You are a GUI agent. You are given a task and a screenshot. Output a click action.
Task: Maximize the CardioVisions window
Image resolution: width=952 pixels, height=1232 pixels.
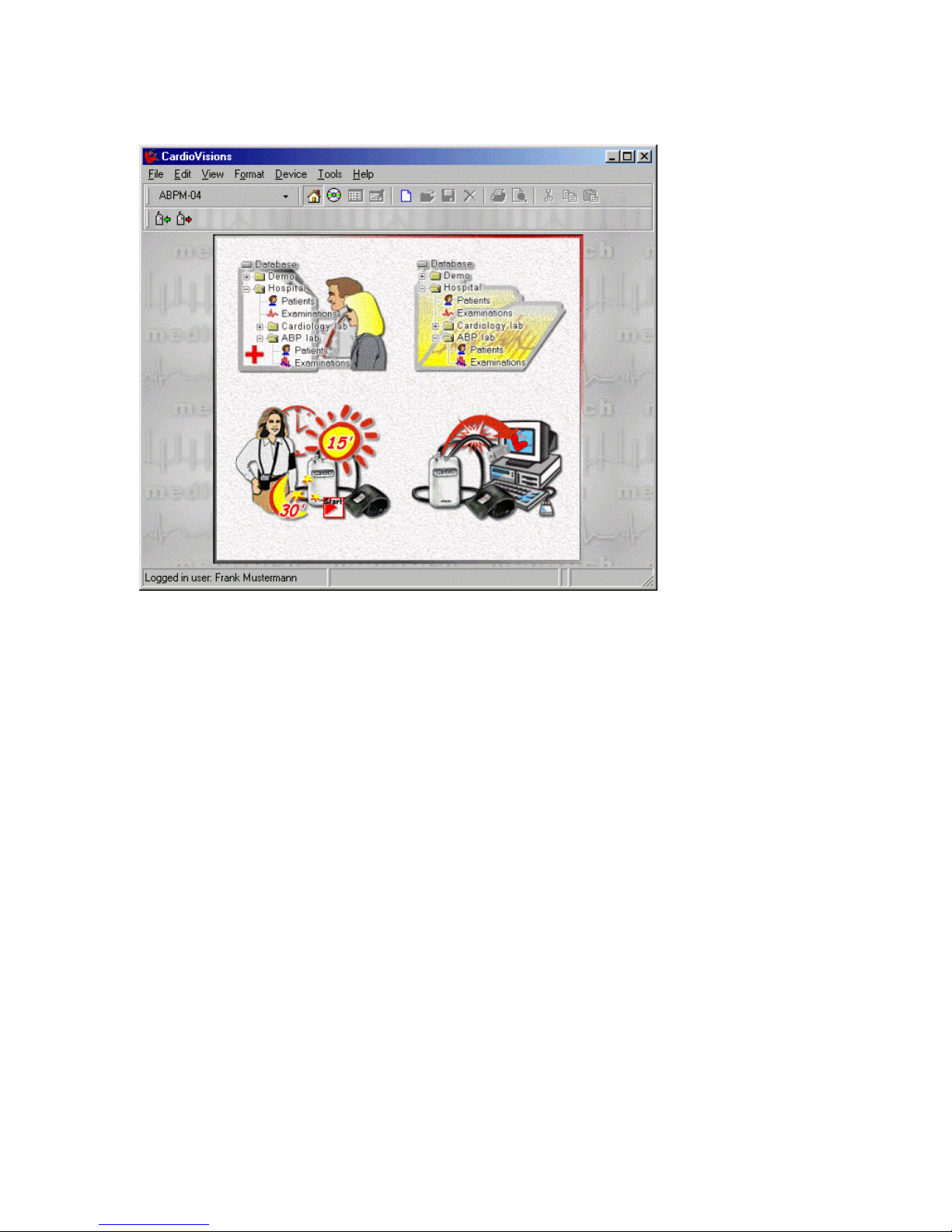point(626,156)
